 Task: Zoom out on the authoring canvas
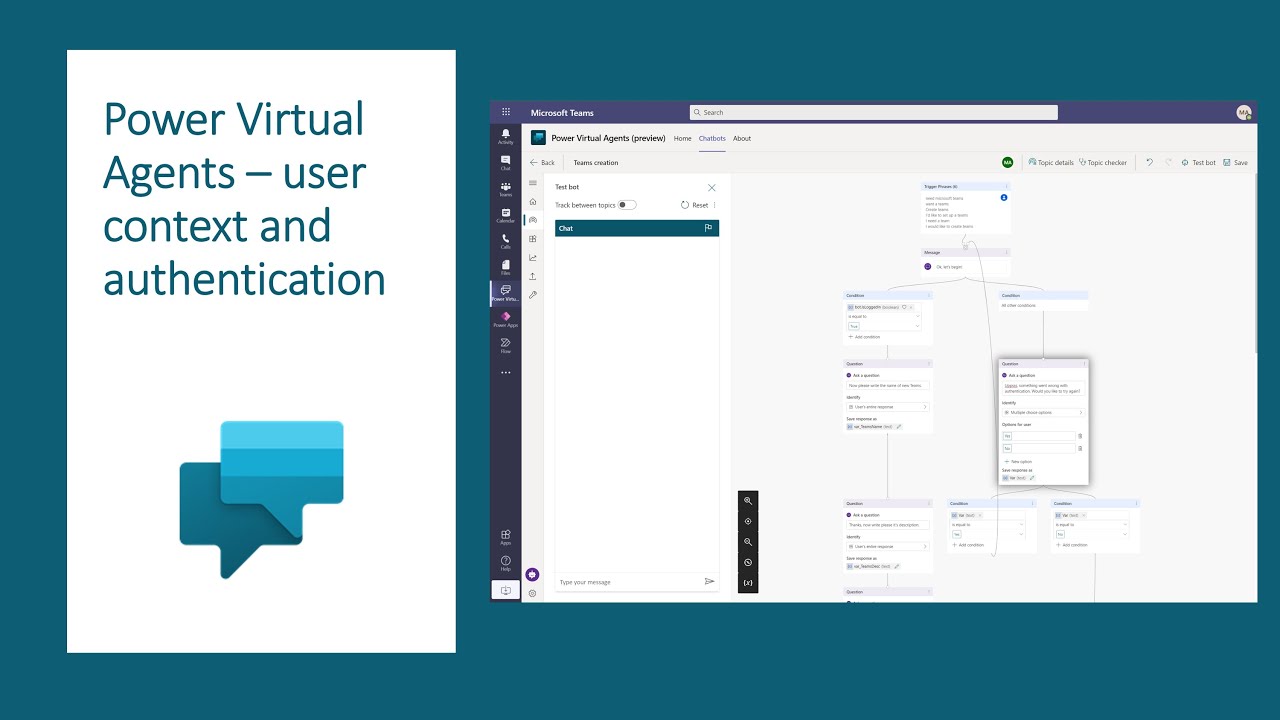(x=748, y=542)
